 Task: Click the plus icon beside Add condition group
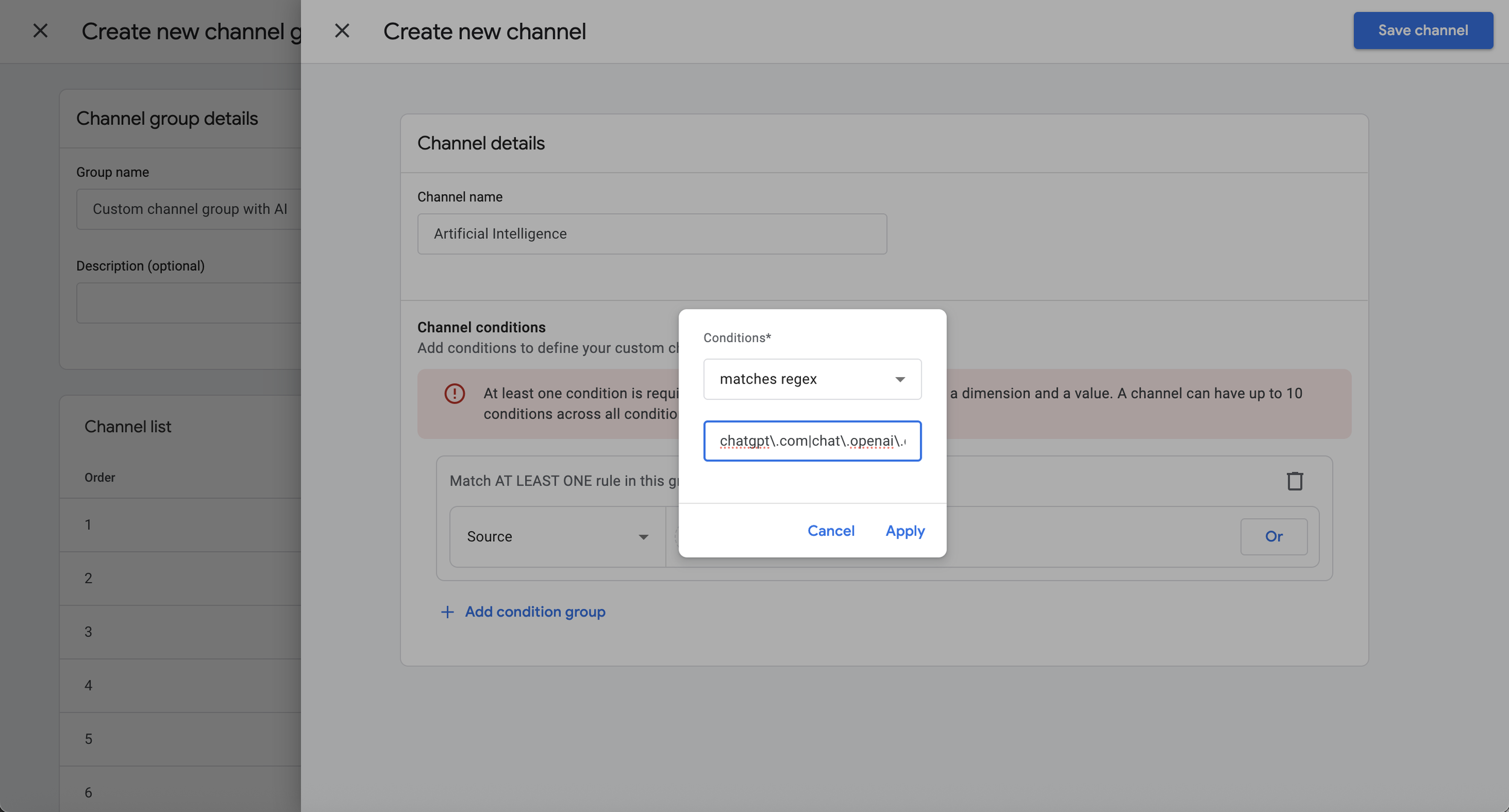pos(447,612)
